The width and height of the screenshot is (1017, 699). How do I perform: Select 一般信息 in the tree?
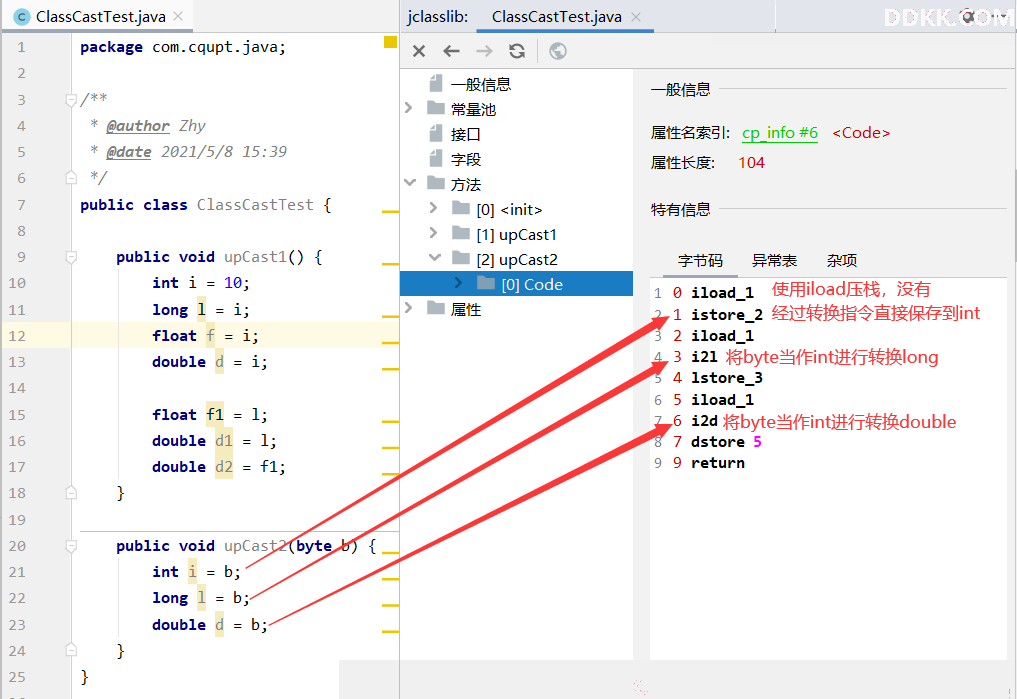tap(481, 84)
